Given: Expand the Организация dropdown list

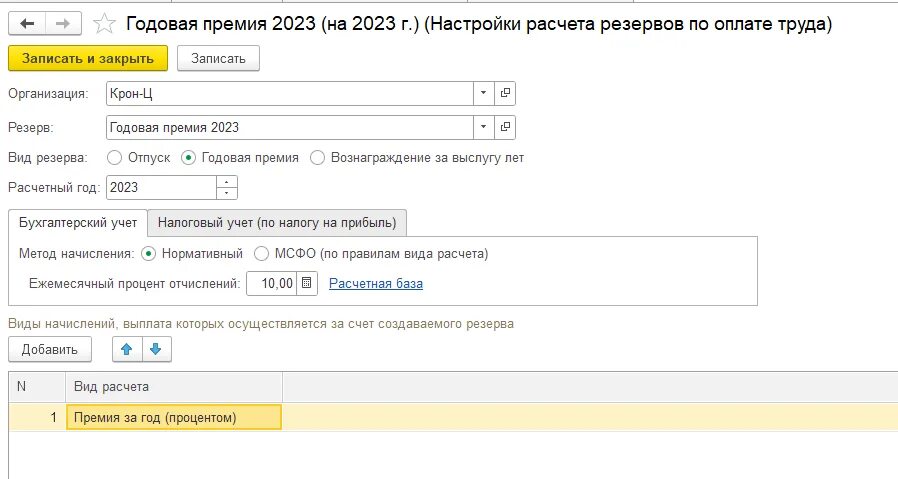Looking at the screenshot, I should (483, 93).
